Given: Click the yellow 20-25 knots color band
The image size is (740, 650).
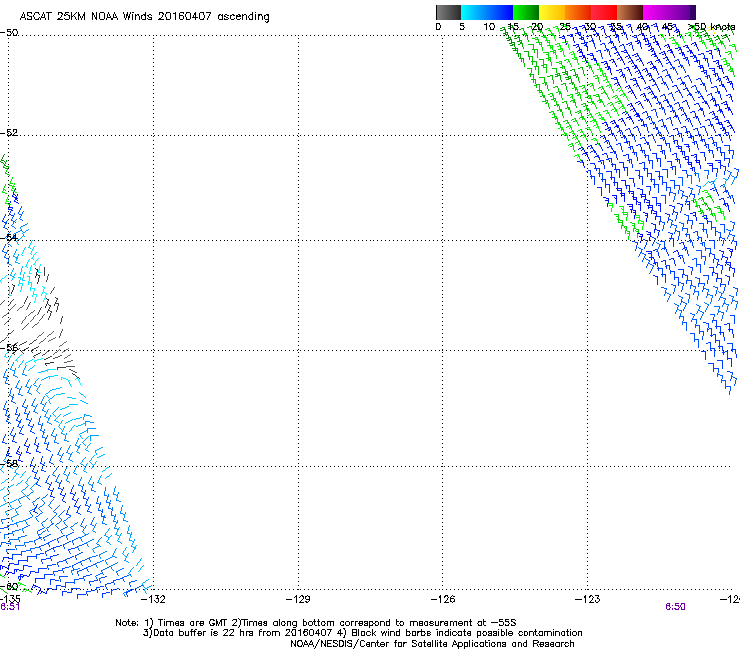Looking at the screenshot, I should tap(552, 12).
